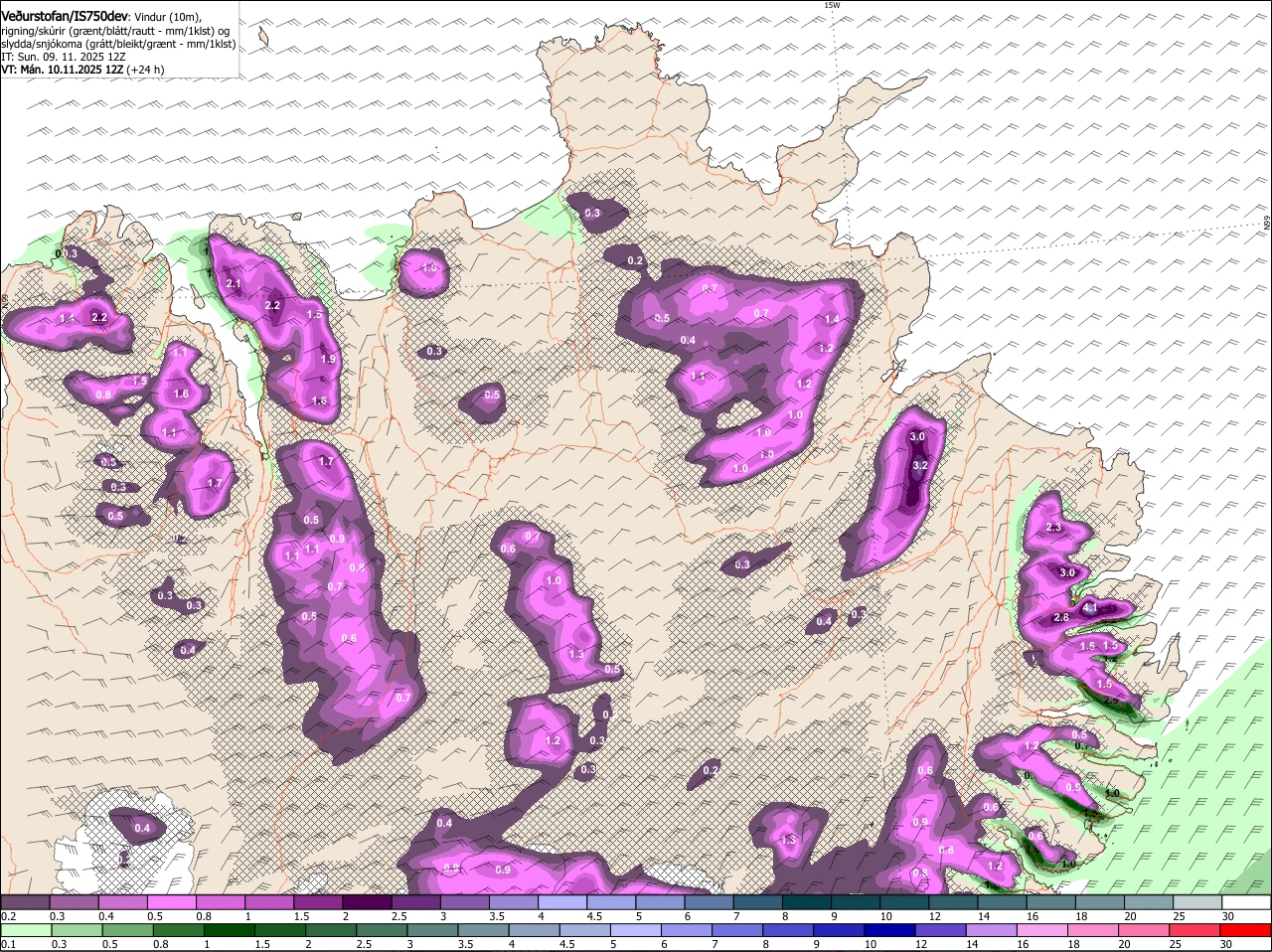Click the '2.3' precipitation value on map
Image resolution: width=1272 pixels, height=952 pixels.
1054,528
